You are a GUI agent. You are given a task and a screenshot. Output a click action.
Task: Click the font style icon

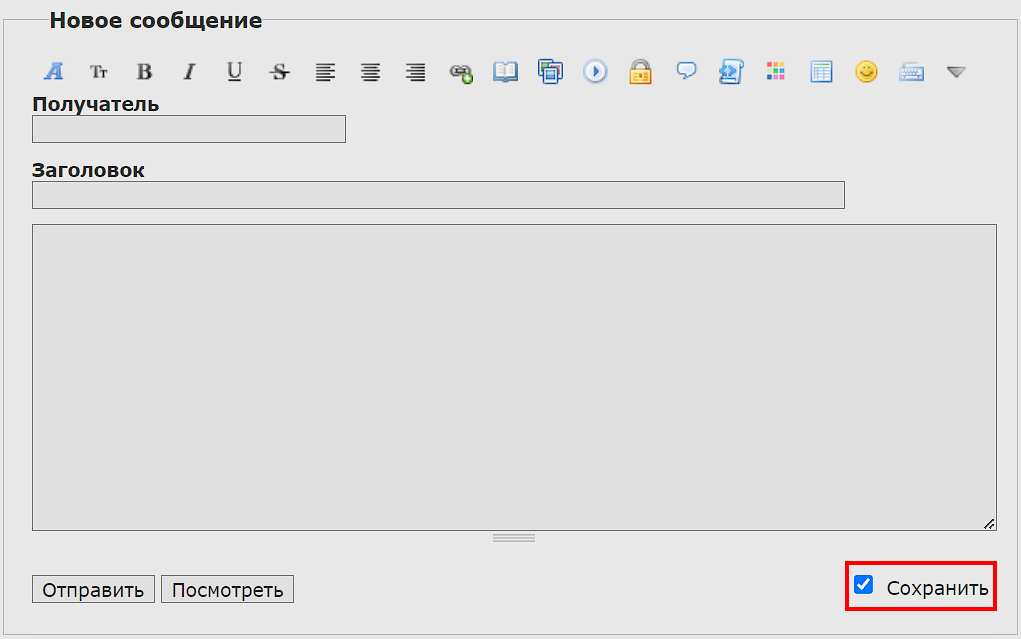pos(54,72)
